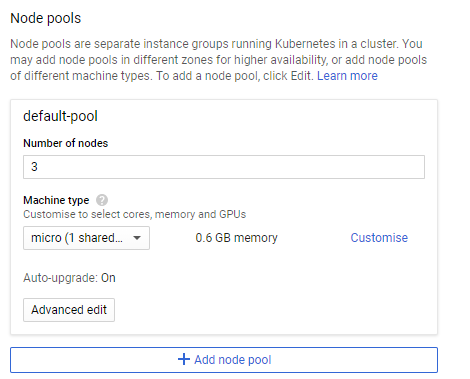The image size is (470, 379).
Task: Follow the Learn more link
Action: (x=347, y=76)
